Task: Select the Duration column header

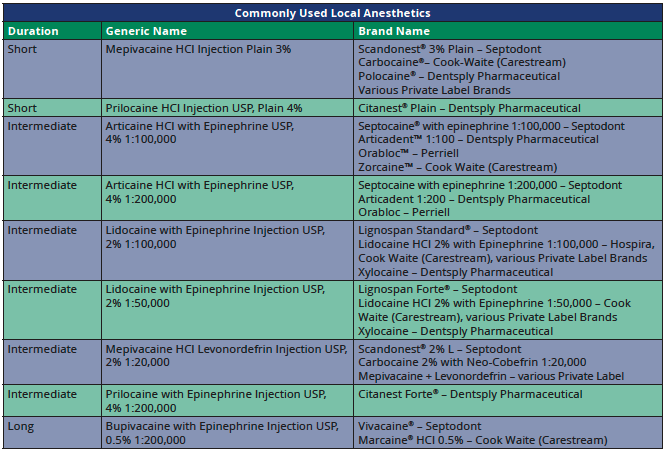Action: (x=33, y=31)
